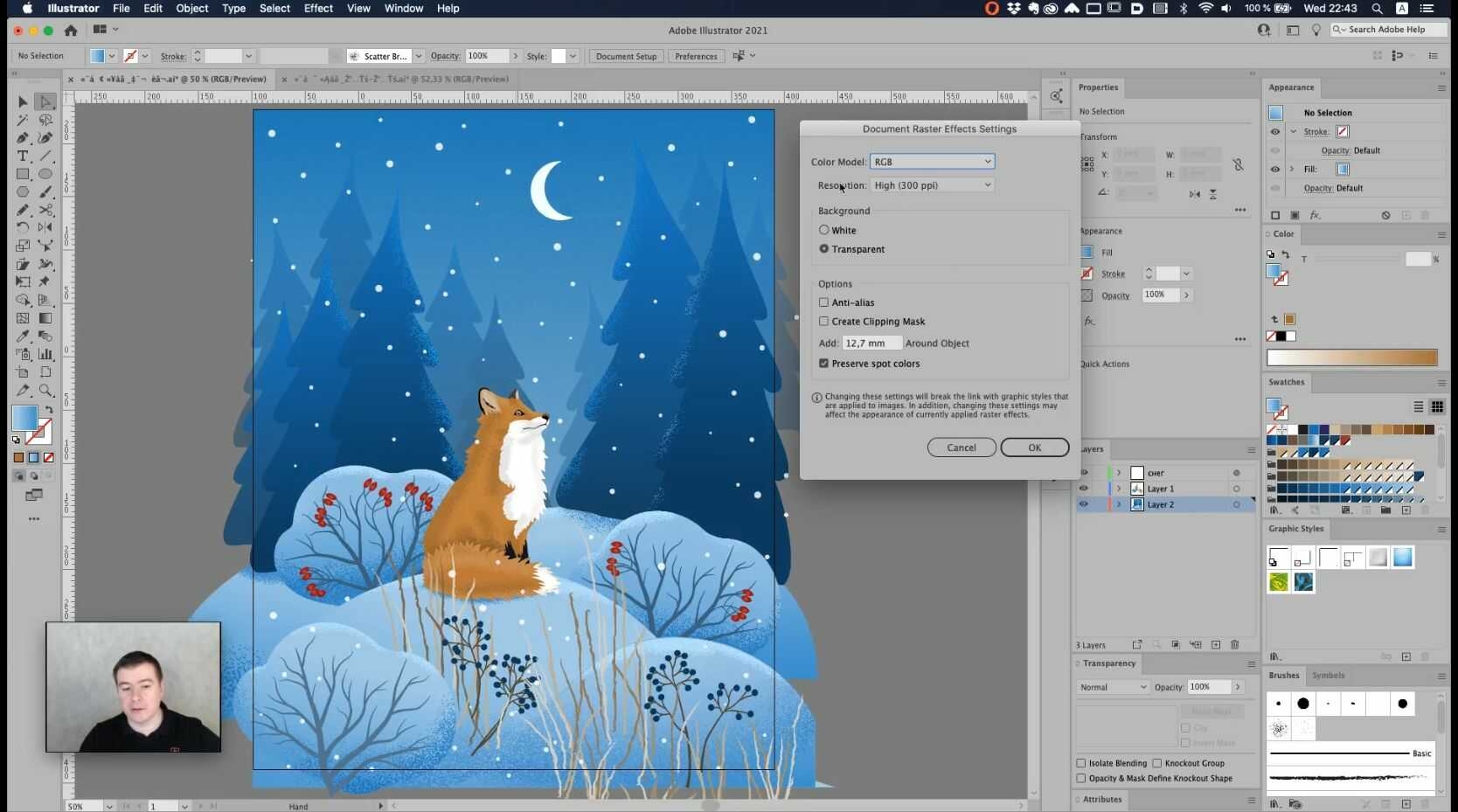The image size is (1458, 812).
Task: Delete selected layer with Layers trash icon
Action: (1235, 645)
